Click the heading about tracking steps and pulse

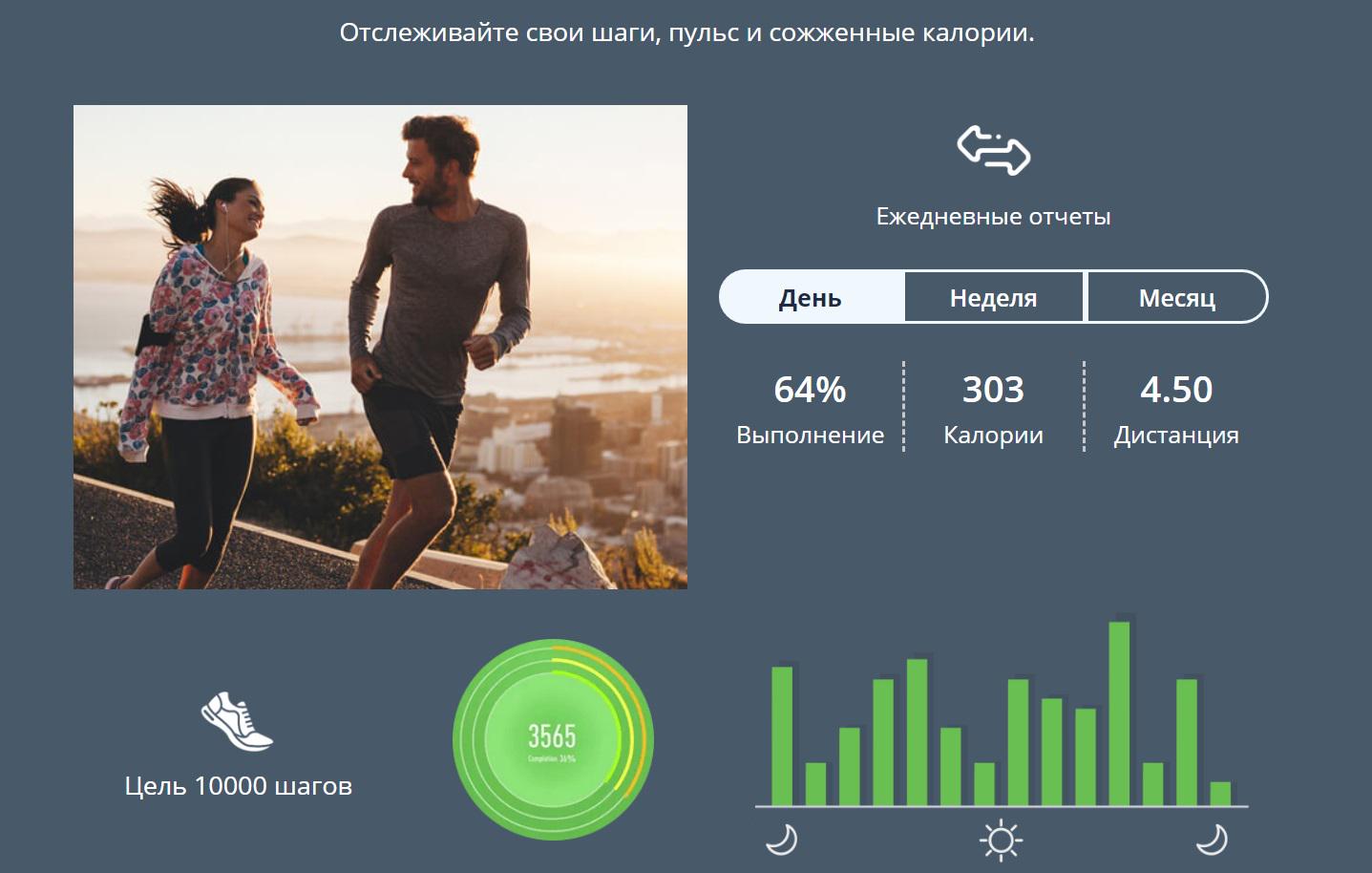[x=686, y=33]
